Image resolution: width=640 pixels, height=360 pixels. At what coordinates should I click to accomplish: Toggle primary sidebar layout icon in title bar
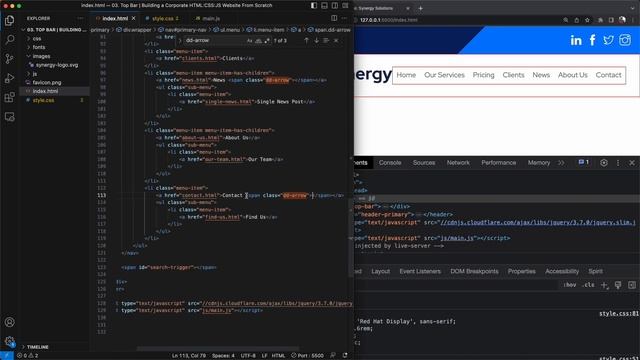[x=313, y=6]
